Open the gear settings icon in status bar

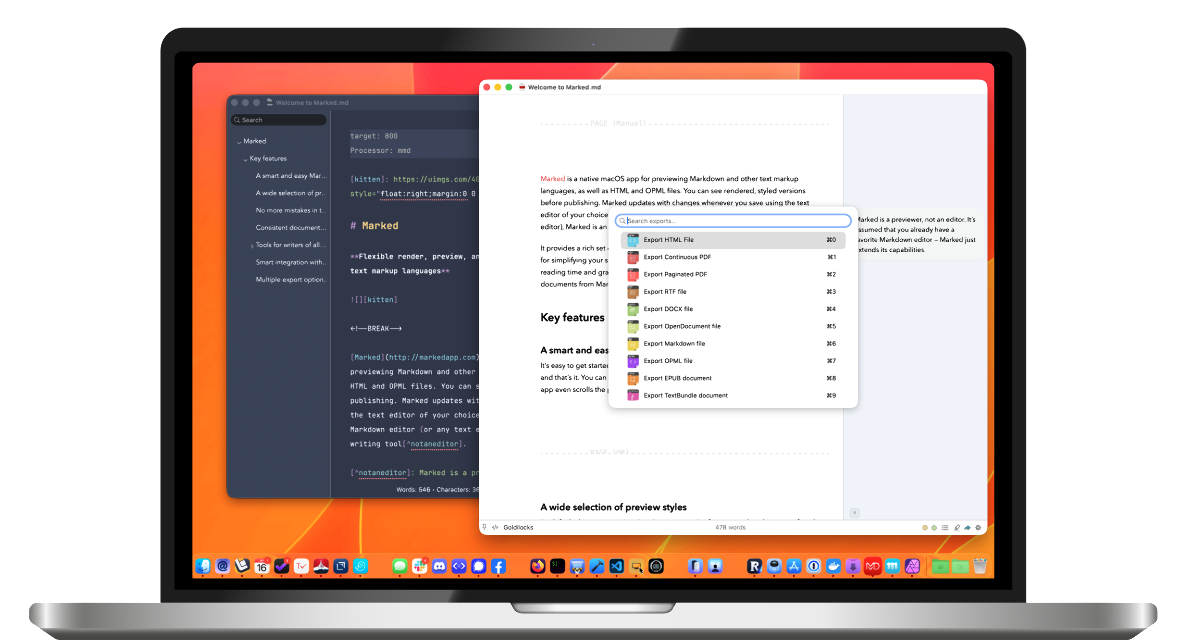click(978, 527)
